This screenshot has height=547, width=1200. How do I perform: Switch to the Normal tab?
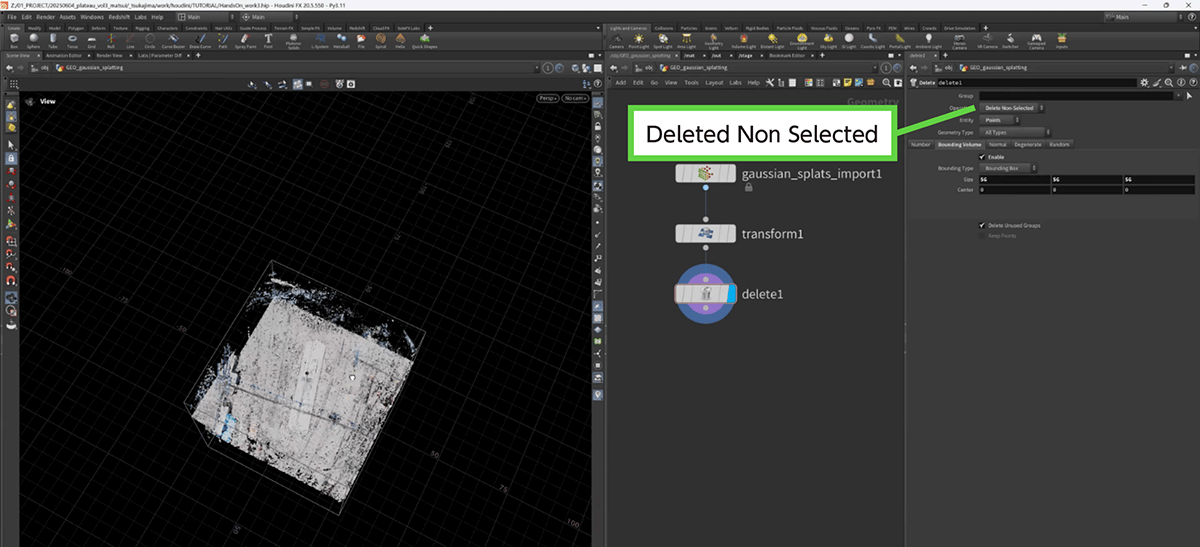pyautogui.click(x=997, y=145)
